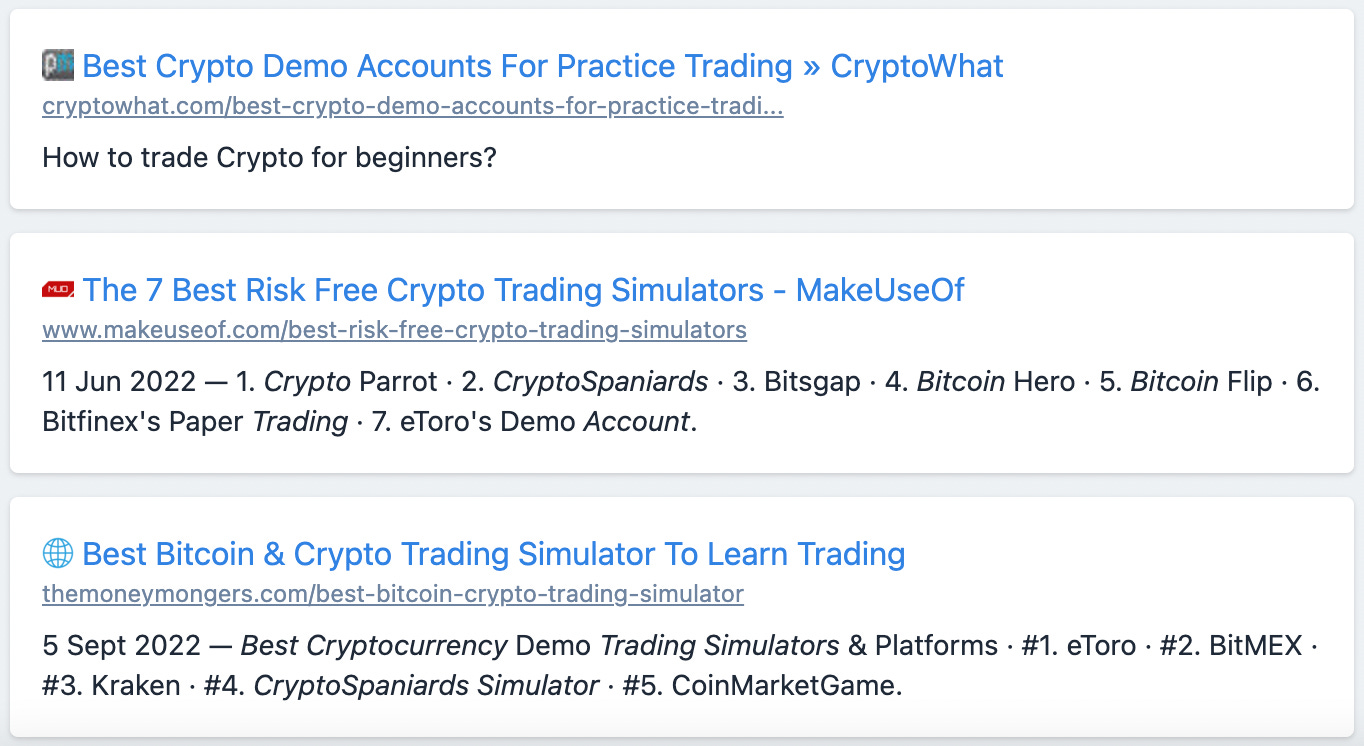Select the "How to trade Crypto for beginners?" snippet

coord(268,157)
